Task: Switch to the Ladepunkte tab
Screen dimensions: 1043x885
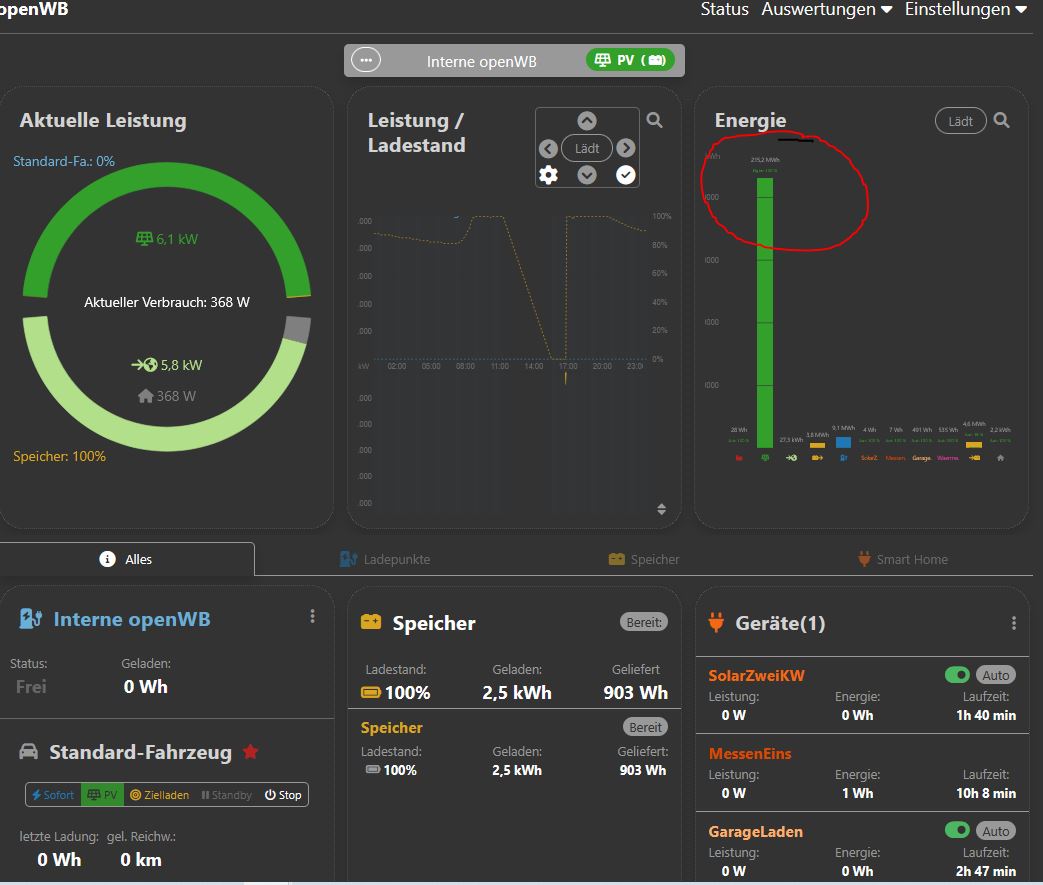Action: [x=385, y=559]
